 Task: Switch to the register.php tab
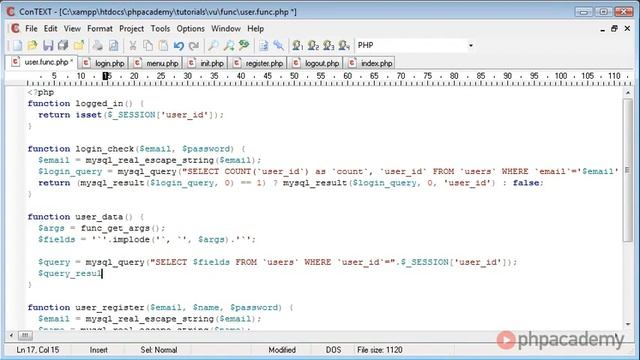tap(259, 63)
